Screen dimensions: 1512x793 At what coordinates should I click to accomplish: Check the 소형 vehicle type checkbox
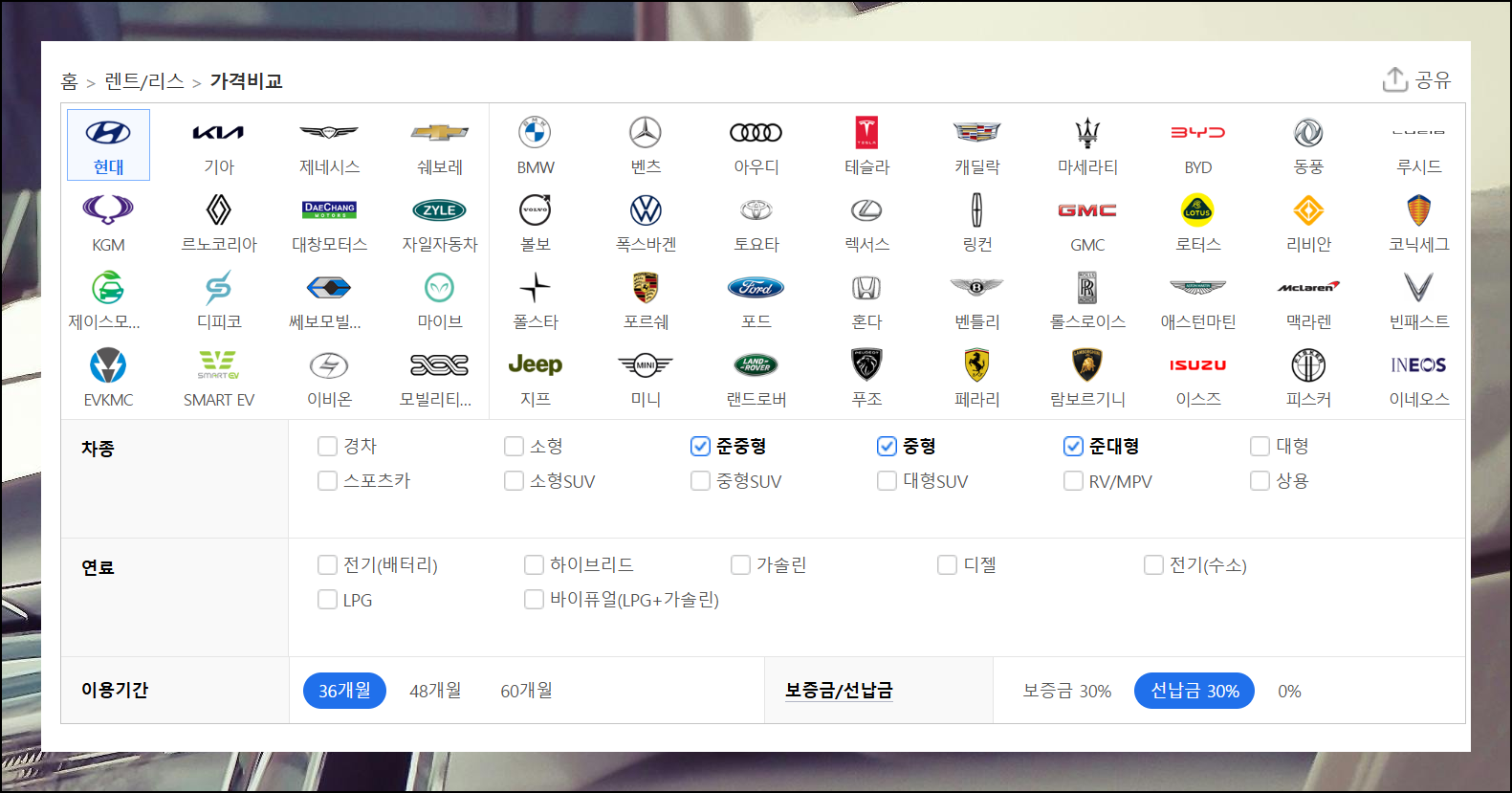pyautogui.click(x=514, y=446)
